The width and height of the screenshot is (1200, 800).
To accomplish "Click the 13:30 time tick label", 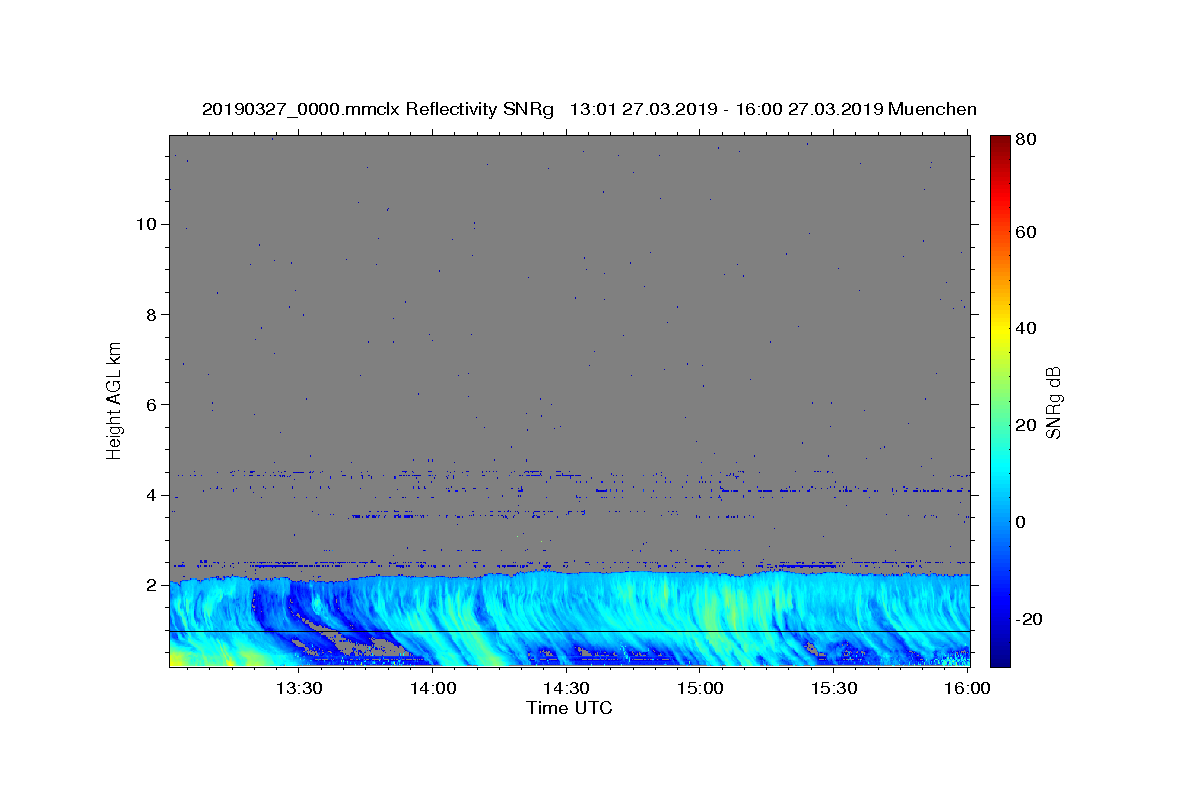I will [299, 688].
